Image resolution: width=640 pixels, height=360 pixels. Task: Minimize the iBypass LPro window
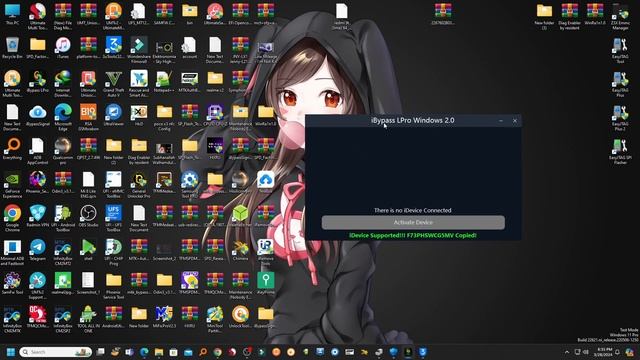pyautogui.click(x=501, y=121)
